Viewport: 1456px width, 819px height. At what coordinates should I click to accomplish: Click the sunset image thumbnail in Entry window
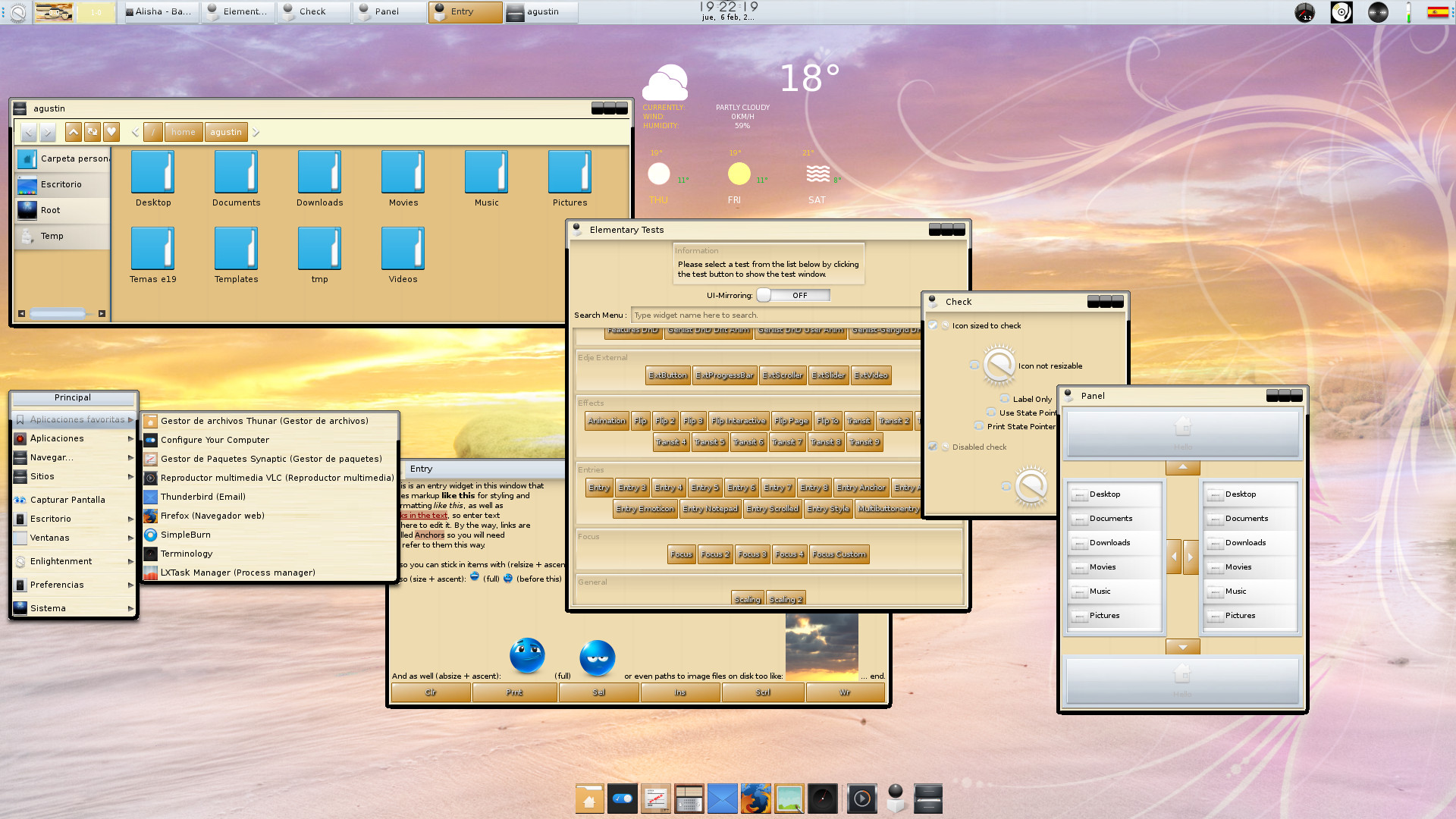[x=821, y=647]
